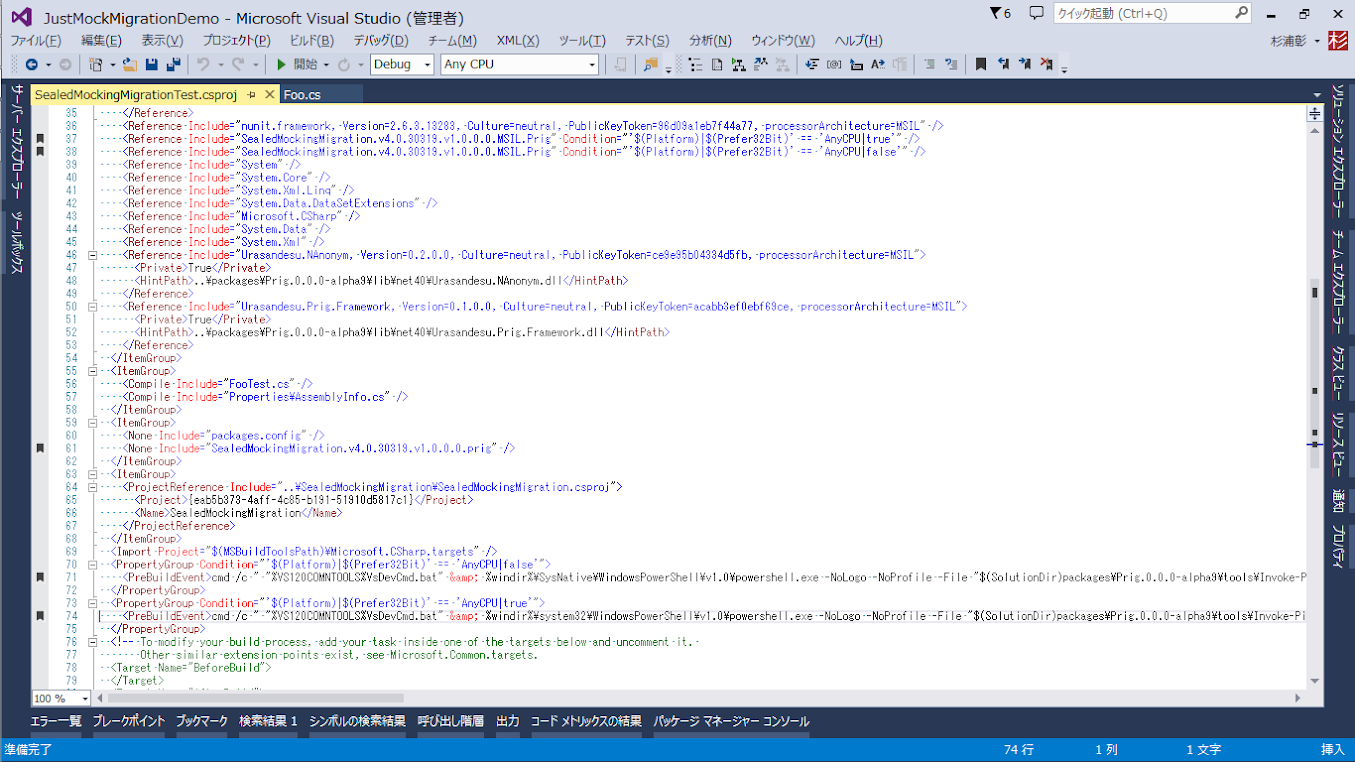Click the decrease line indent icon
Screen dimensions: 1355x762
[811, 64]
